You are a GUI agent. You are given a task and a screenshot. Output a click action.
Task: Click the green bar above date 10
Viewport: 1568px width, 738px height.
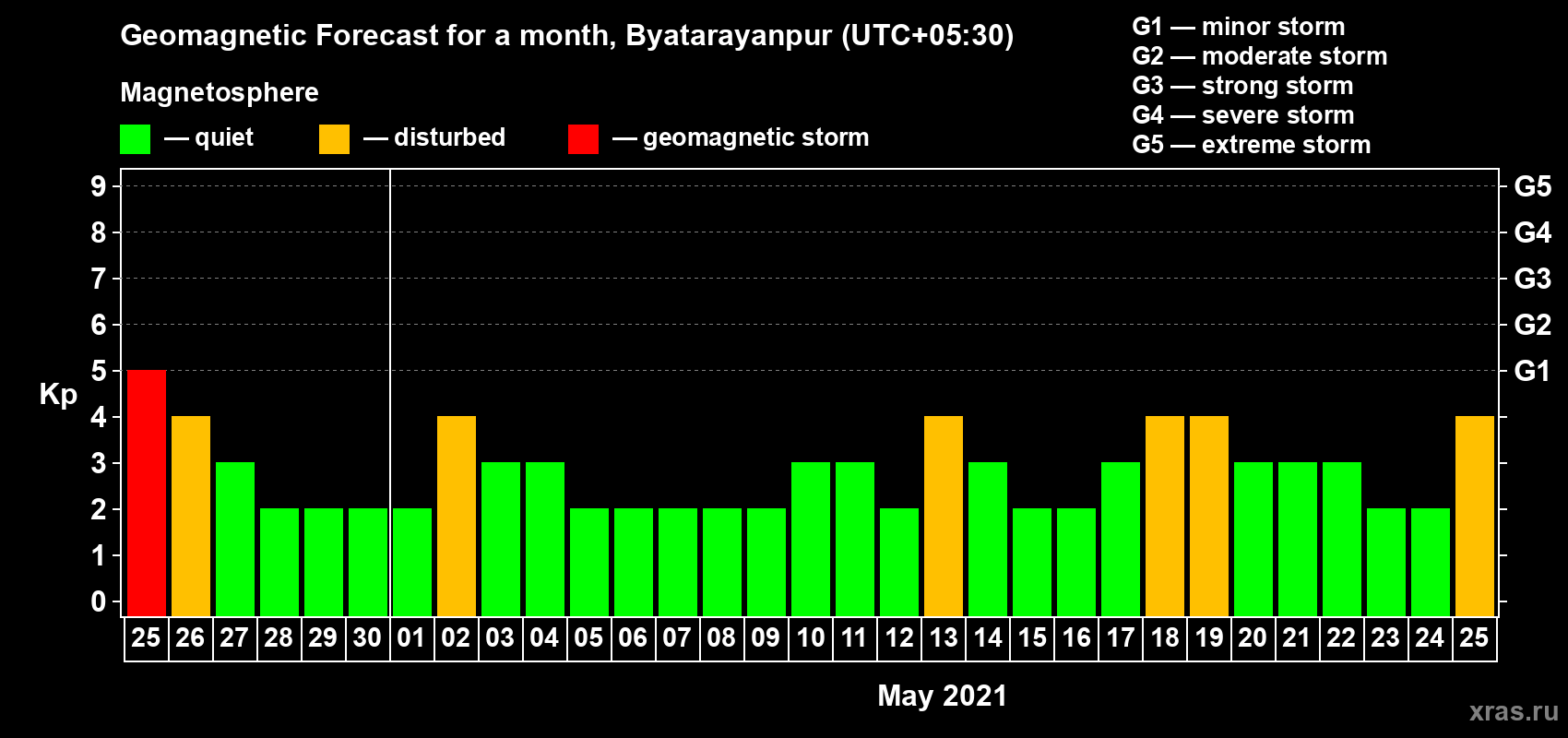[x=811, y=540]
